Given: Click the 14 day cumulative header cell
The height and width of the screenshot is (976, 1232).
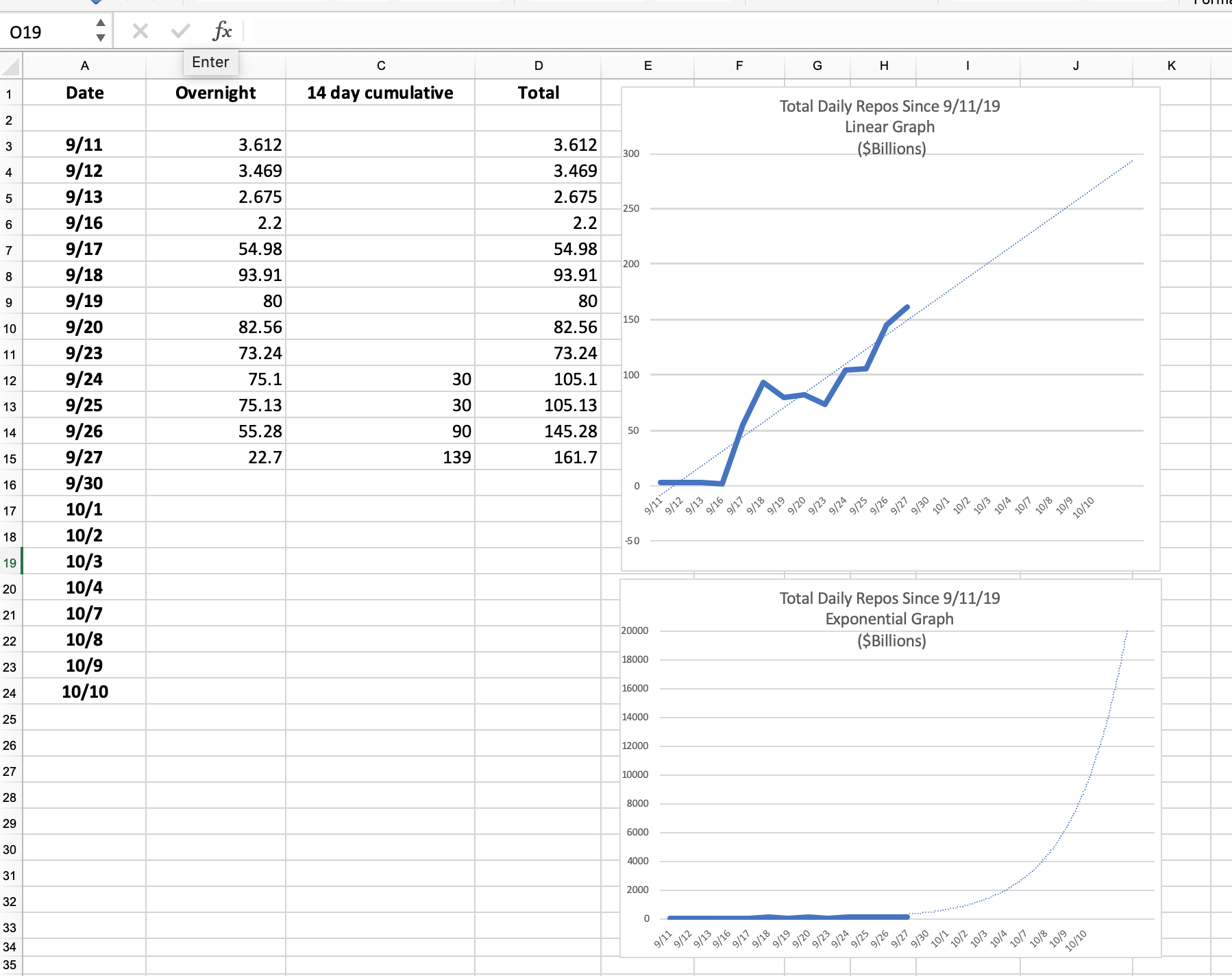Looking at the screenshot, I should (x=380, y=93).
